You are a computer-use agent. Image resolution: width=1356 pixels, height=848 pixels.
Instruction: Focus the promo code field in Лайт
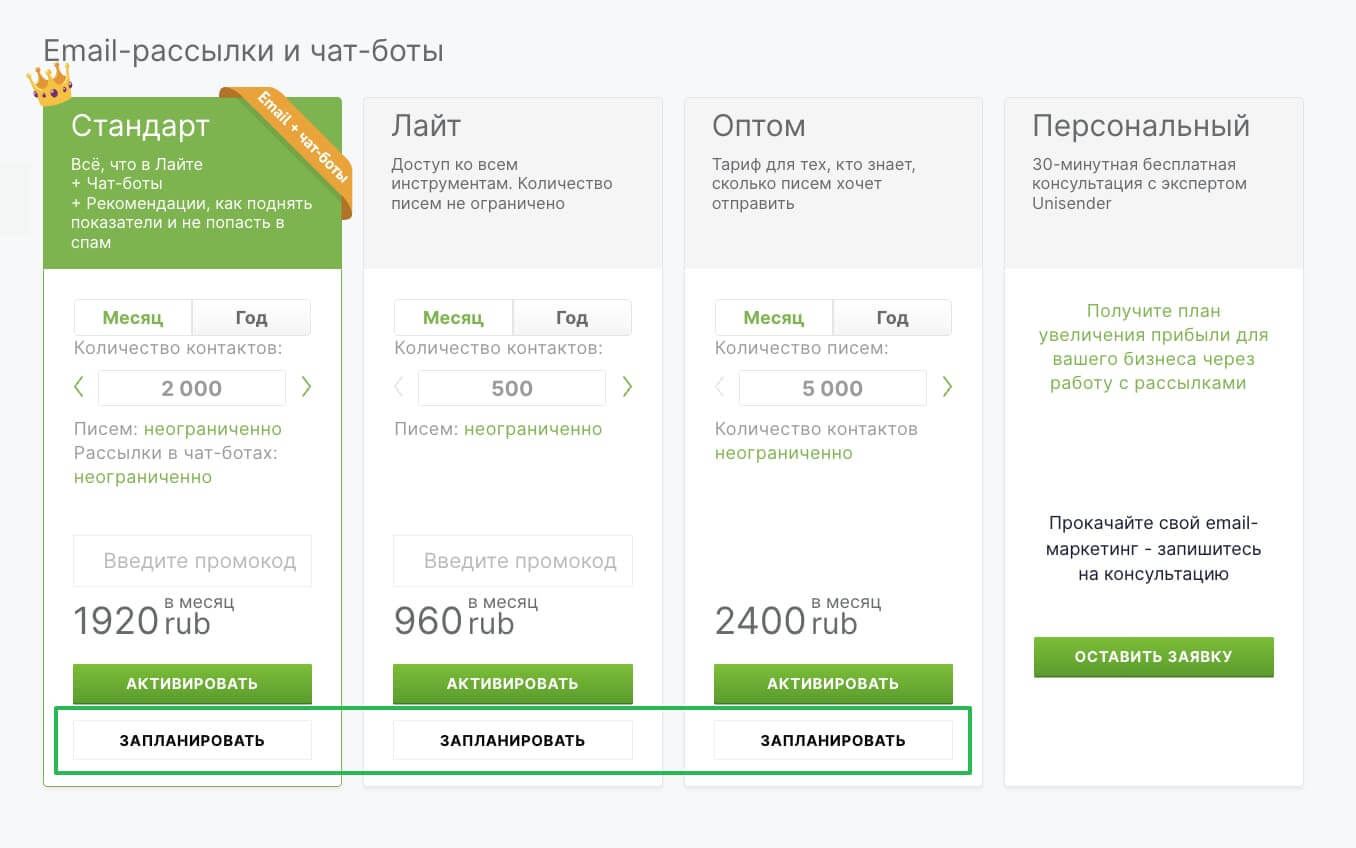point(513,561)
